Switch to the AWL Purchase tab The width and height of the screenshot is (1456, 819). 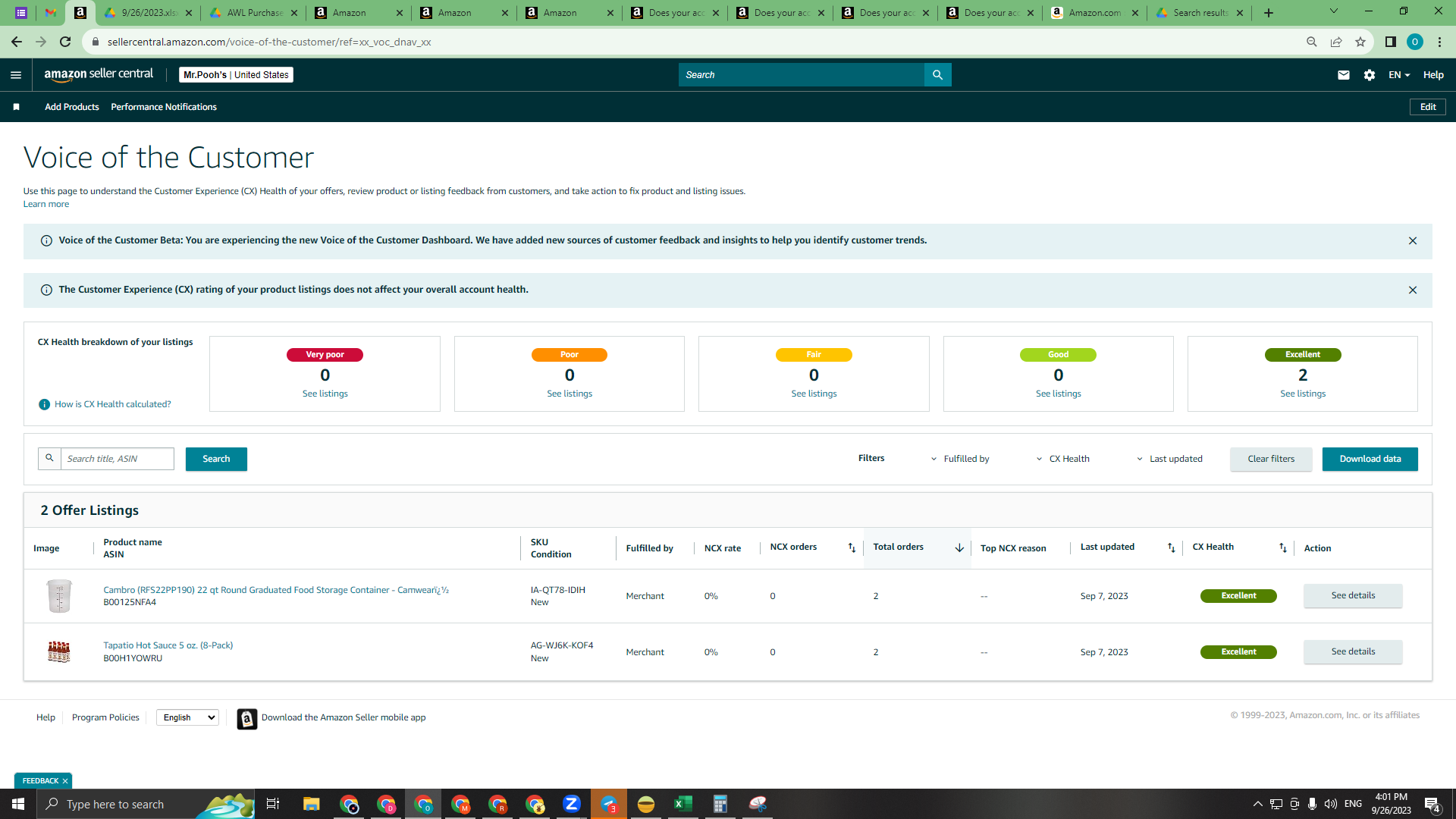254,13
